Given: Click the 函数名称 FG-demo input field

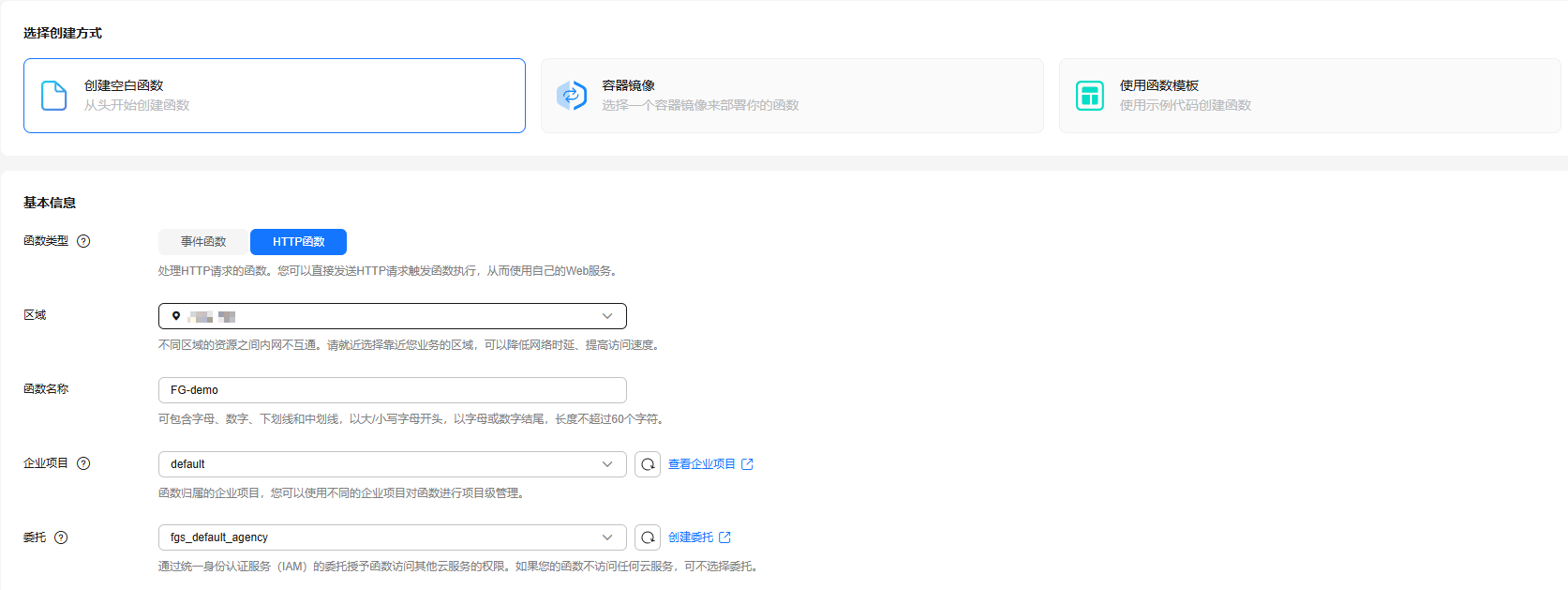Looking at the screenshot, I should click(x=392, y=390).
